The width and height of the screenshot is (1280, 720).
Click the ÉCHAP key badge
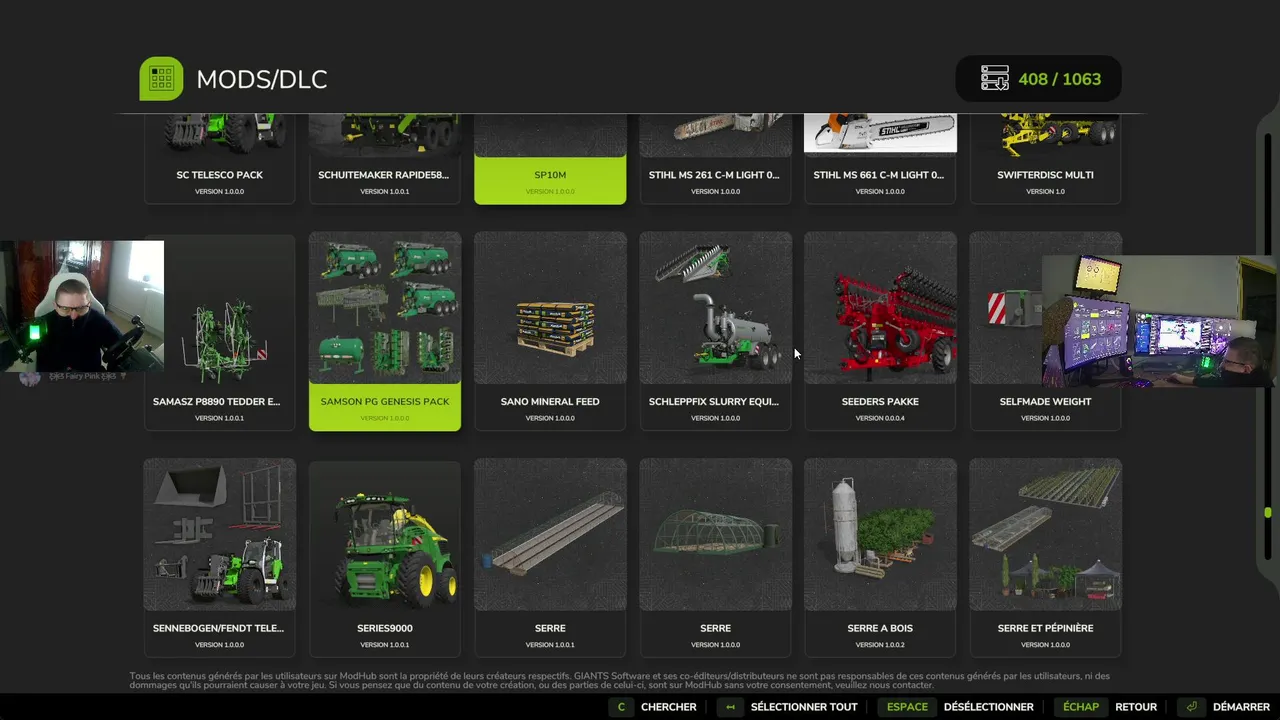tap(1080, 707)
